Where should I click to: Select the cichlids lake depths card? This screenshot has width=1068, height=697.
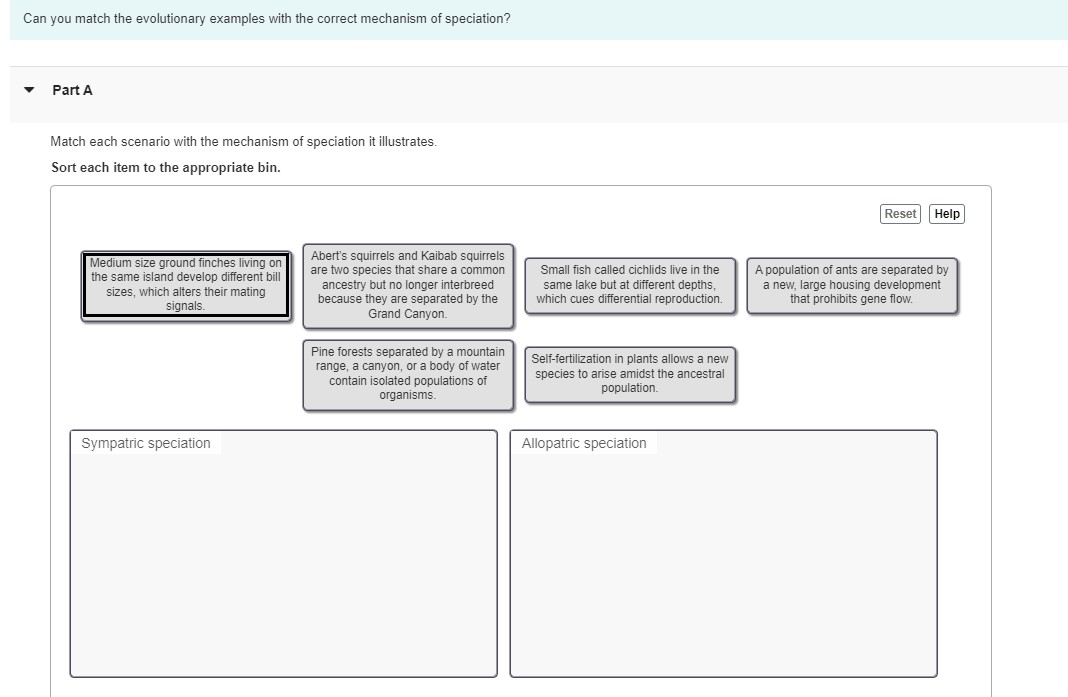[x=629, y=285]
